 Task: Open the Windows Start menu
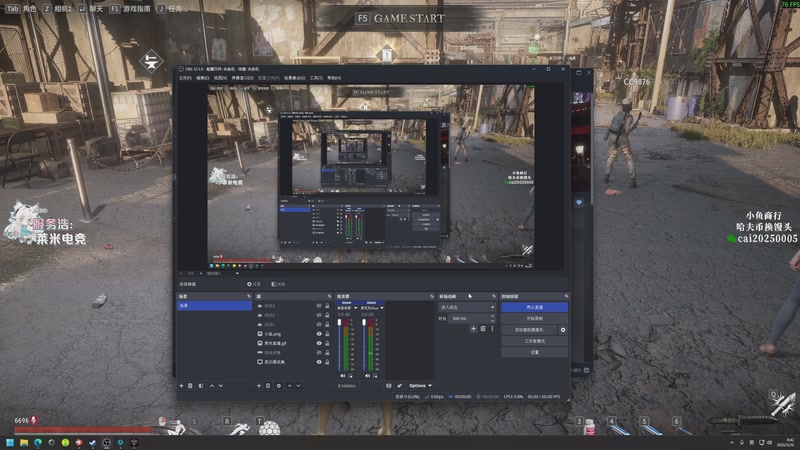[x=10, y=442]
